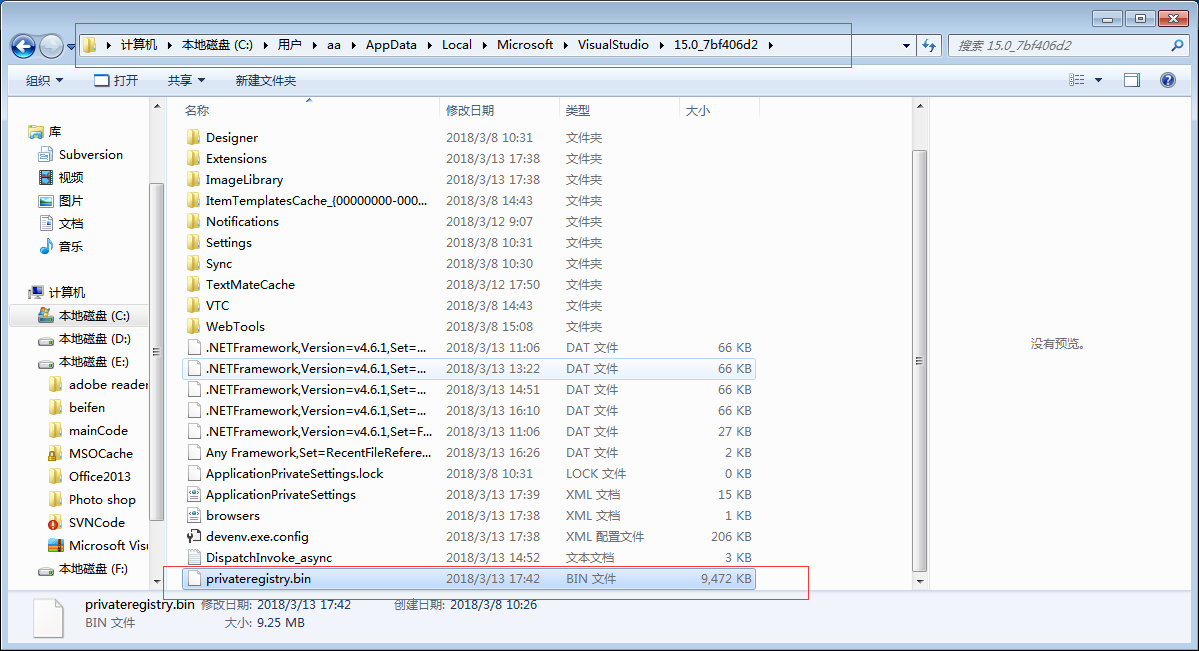Open SVNCode folder icon in sidebar

coord(55,522)
